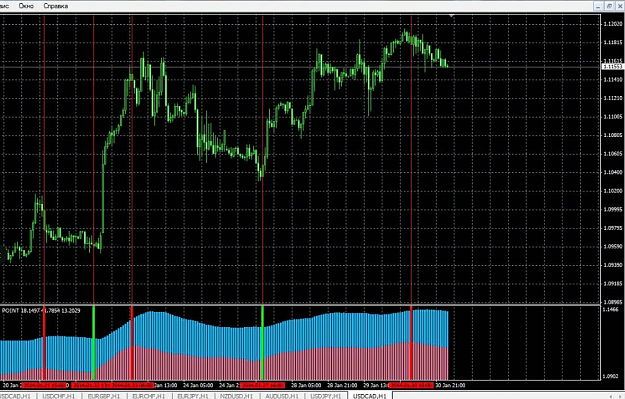Click the indicator scale value 0.0902
The width and height of the screenshot is (625, 399).
click(x=611, y=376)
